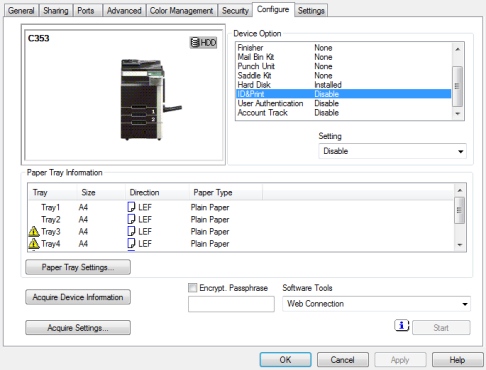This screenshot has height=370, width=486.
Task: Click the Acquire Settings button
Action: pos(78,328)
